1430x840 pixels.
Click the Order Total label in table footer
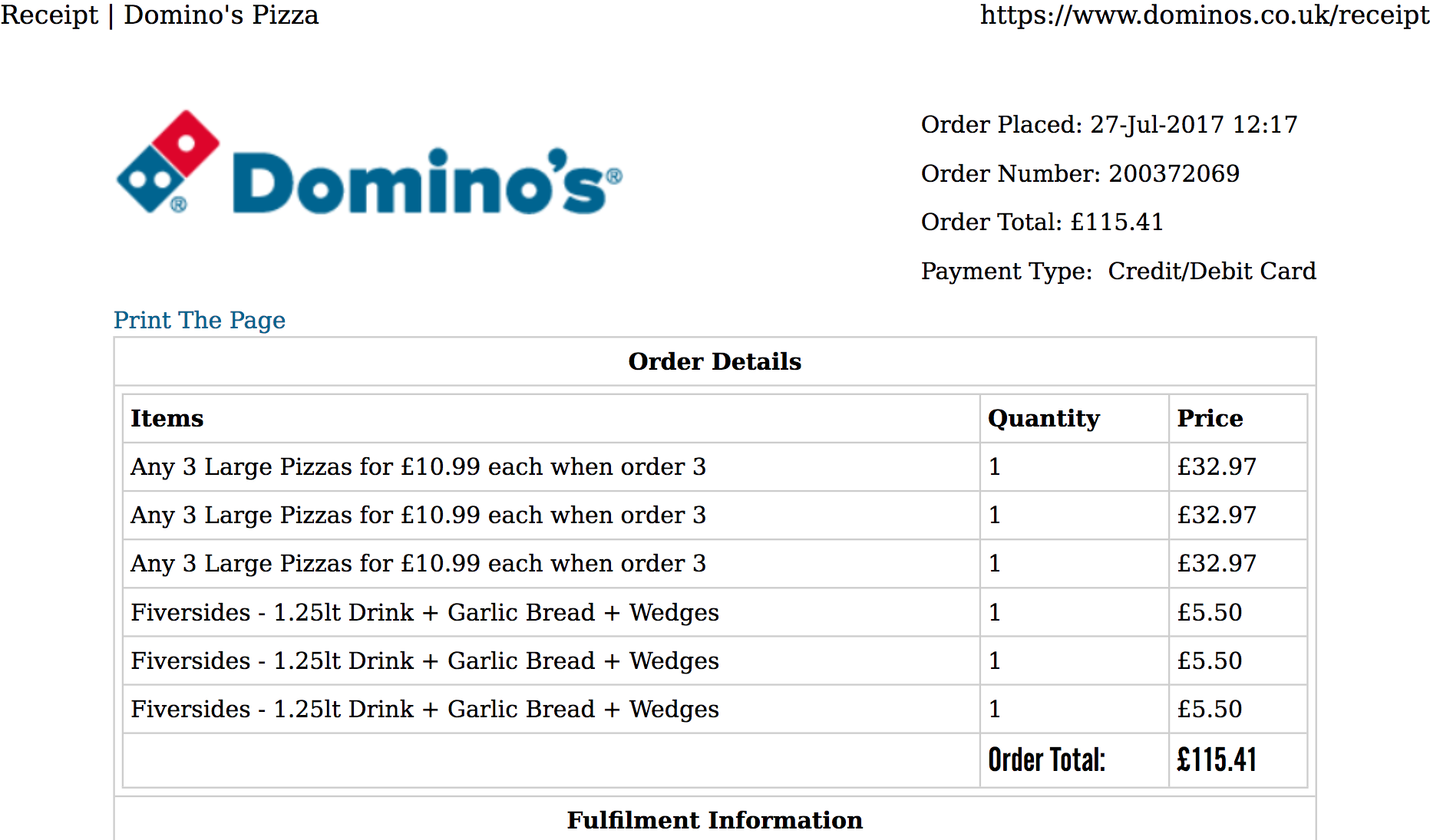[x=1047, y=759]
